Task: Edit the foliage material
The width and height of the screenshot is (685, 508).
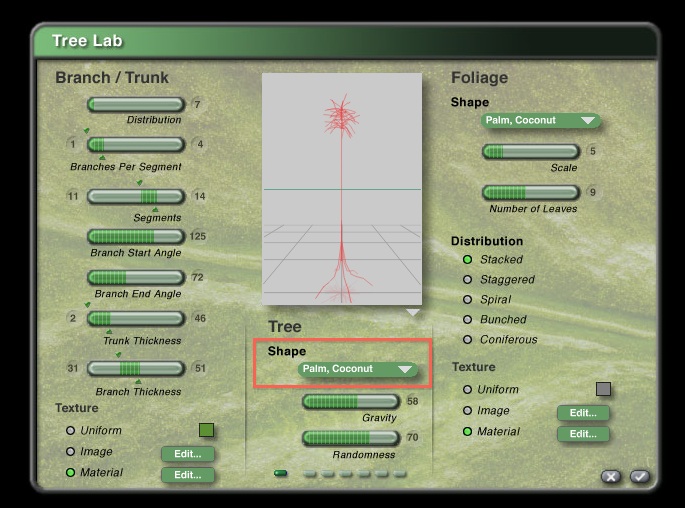Action: point(583,434)
